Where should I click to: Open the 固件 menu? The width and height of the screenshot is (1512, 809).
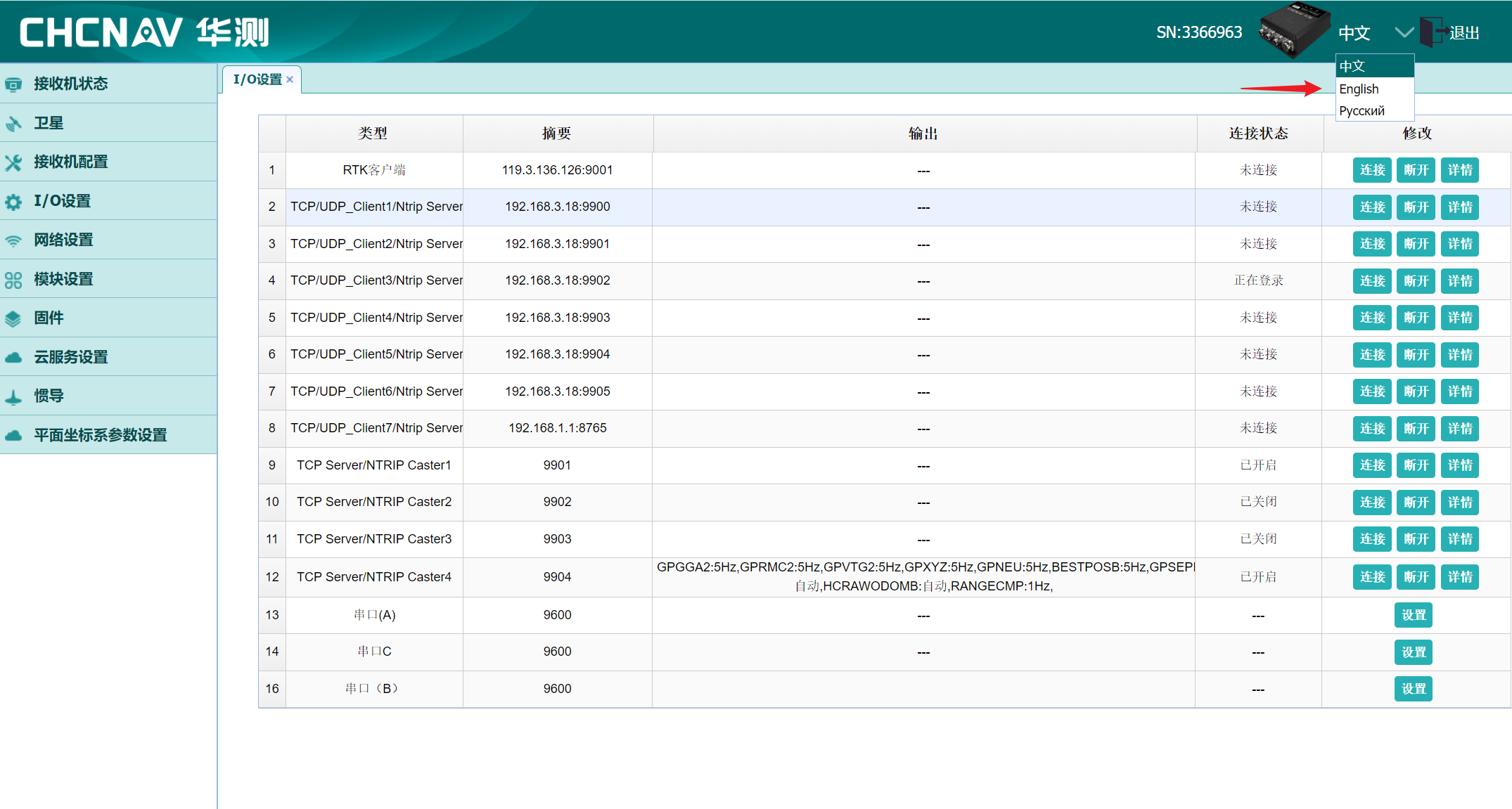(108, 318)
